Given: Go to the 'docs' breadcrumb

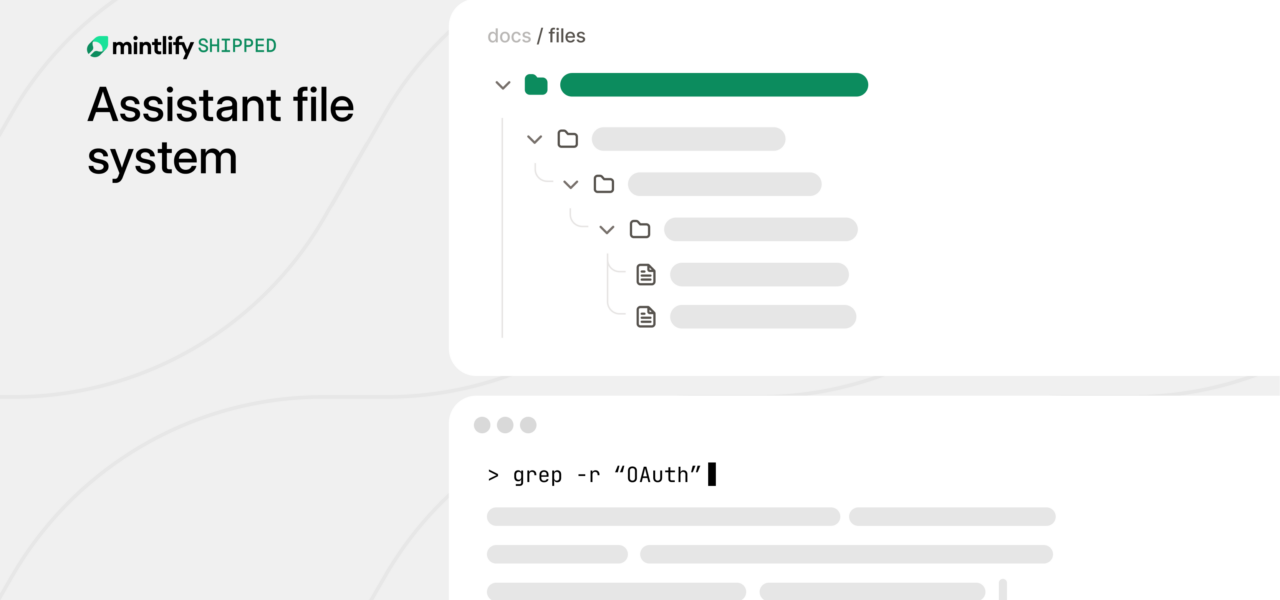Looking at the screenshot, I should (508, 36).
